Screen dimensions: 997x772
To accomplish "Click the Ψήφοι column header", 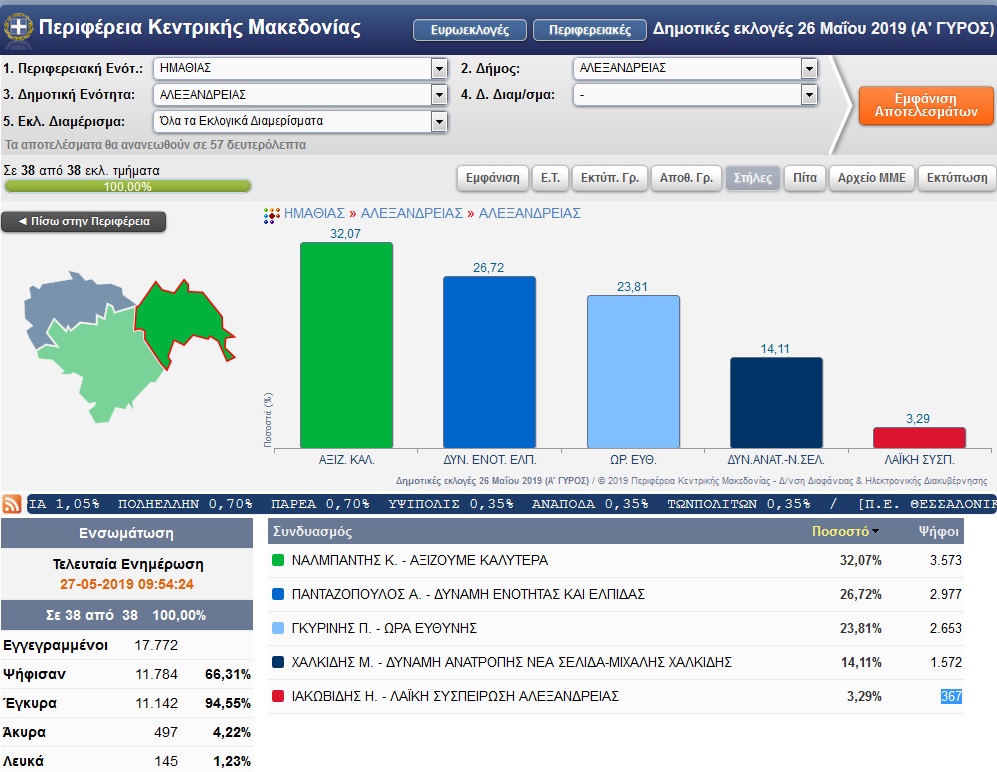I will click(938, 531).
